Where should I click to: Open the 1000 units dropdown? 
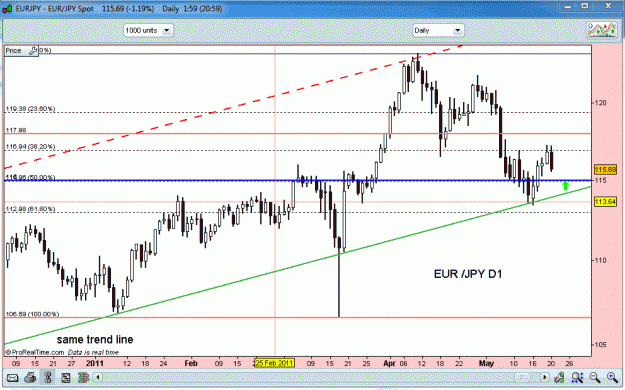(148, 30)
